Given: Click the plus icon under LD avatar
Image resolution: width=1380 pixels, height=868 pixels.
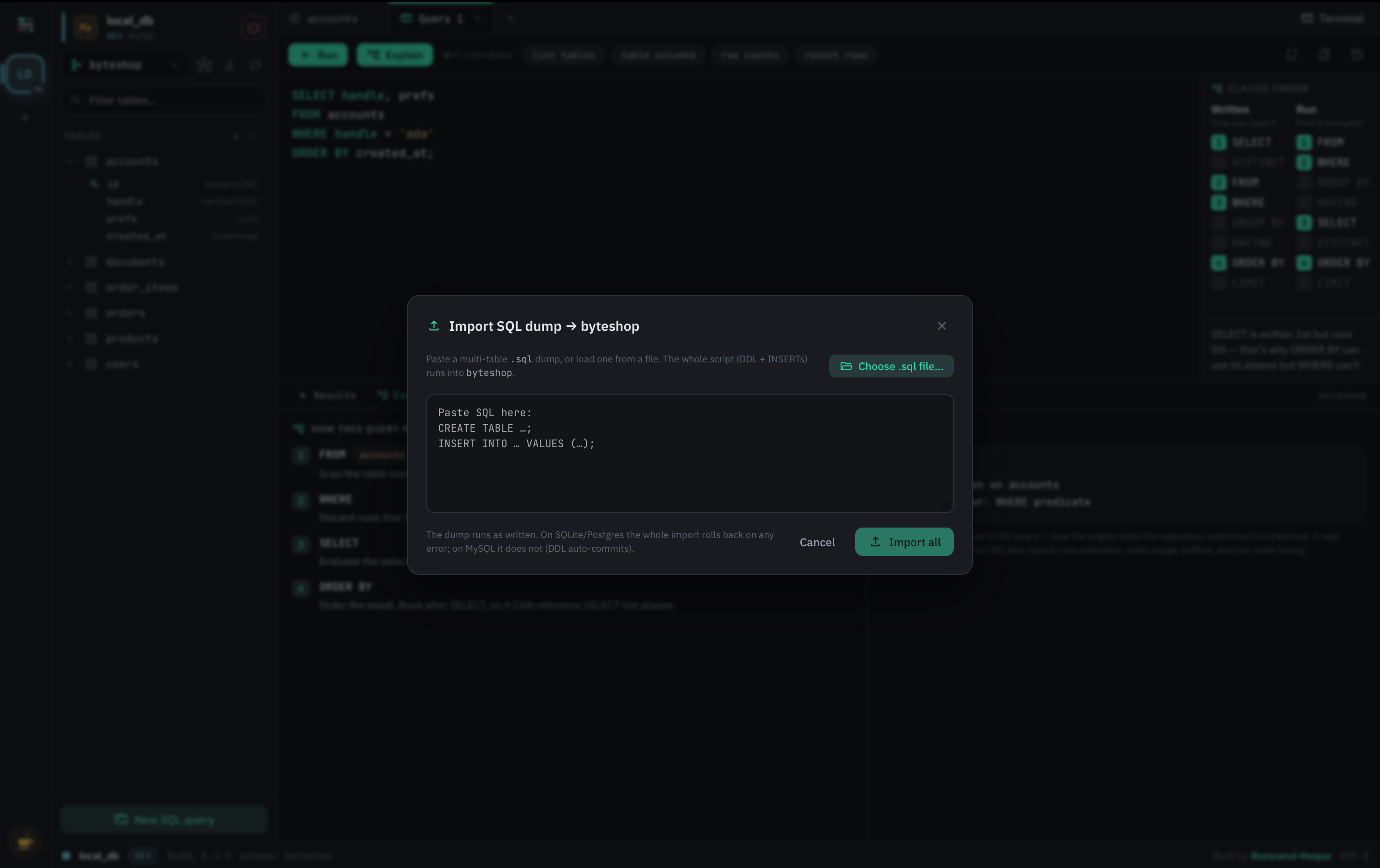Looking at the screenshot, I should (25, 118).
